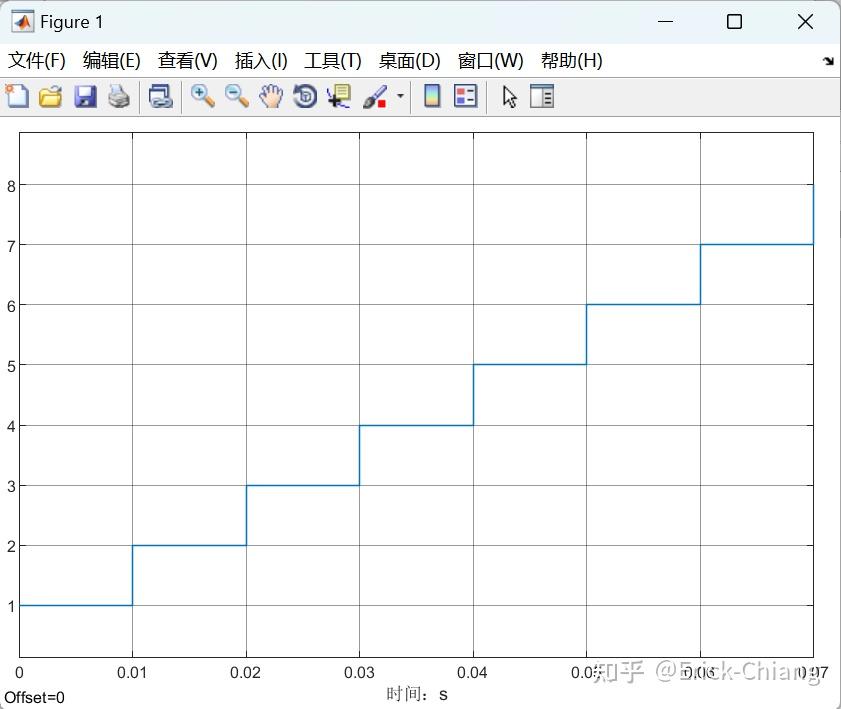This screenshot has width=841, height=709.
Task: Activate the Pan hand tool
Action: tap(271, 97)
